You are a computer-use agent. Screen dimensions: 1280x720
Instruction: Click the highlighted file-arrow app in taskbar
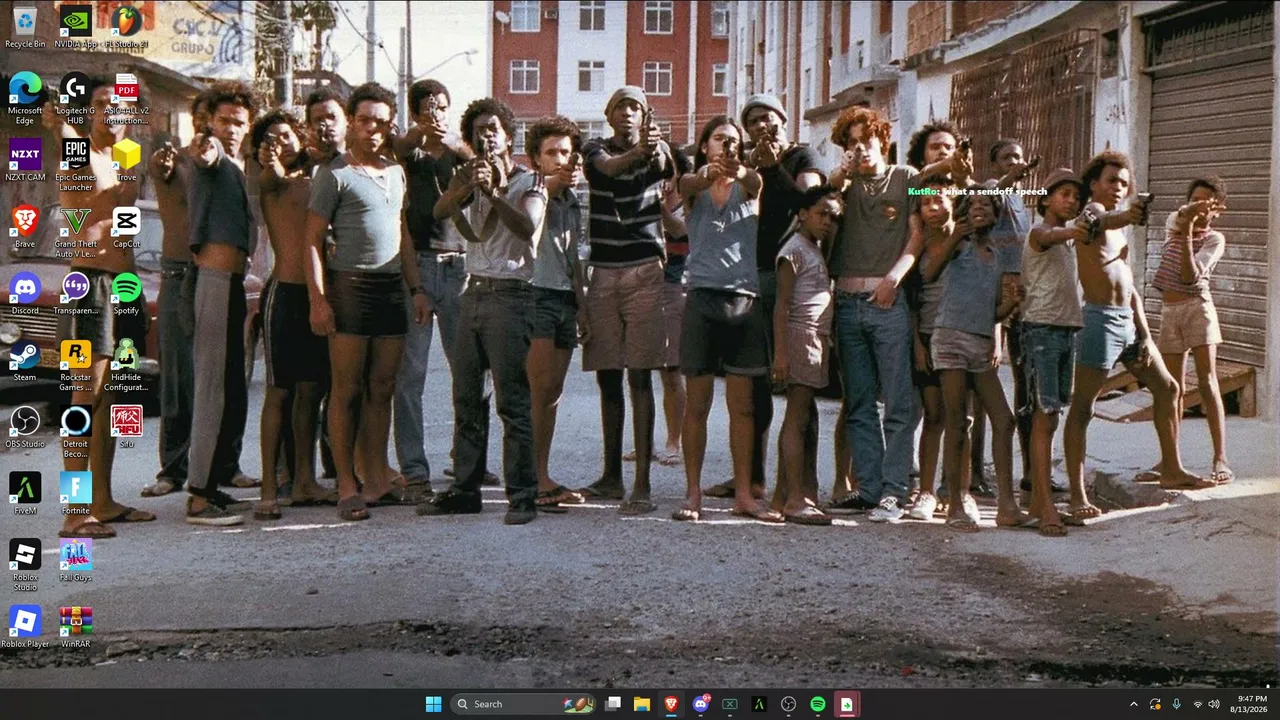click(x=847, y=704)
